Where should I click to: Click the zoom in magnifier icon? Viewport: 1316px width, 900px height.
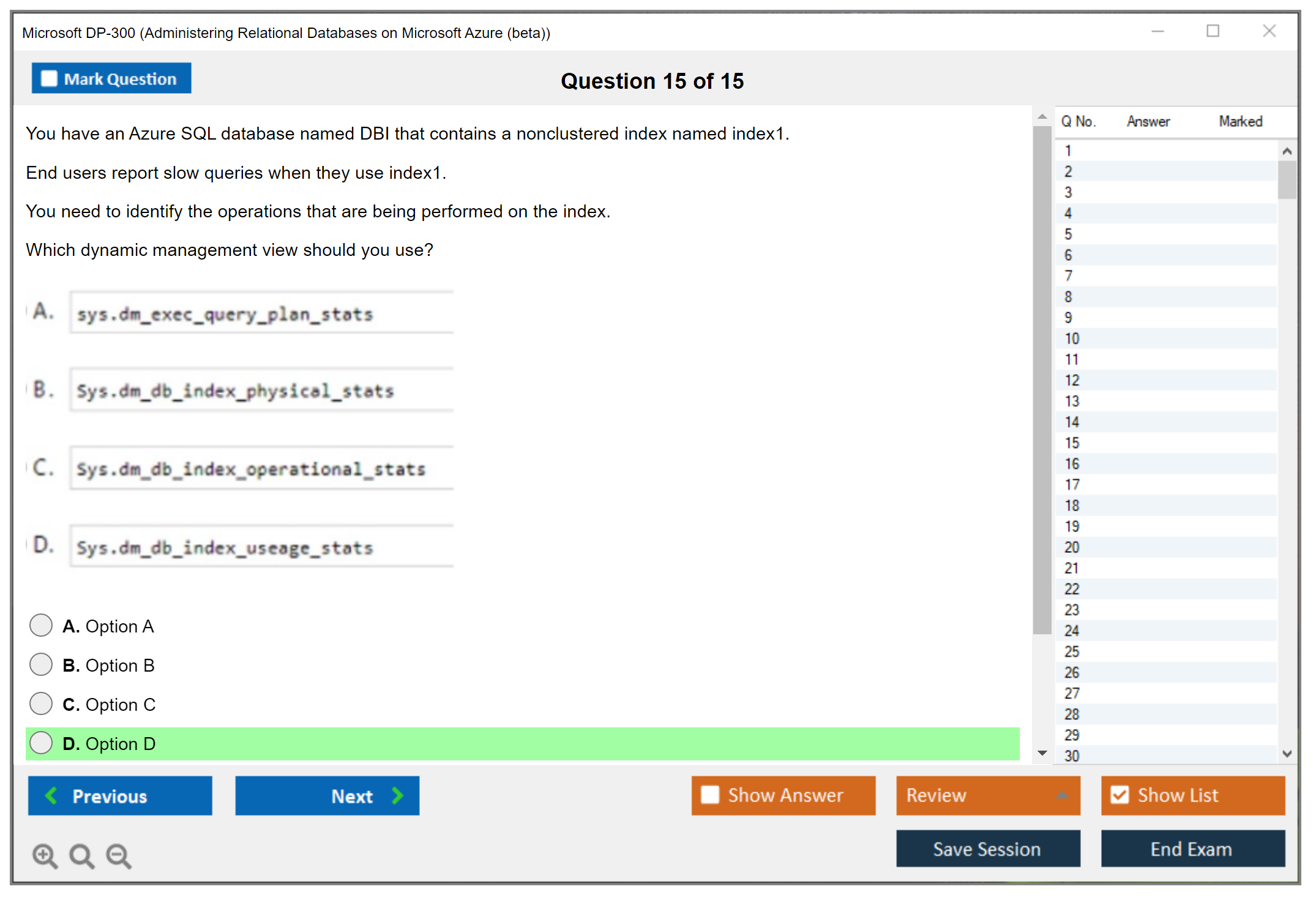[44, 855]
